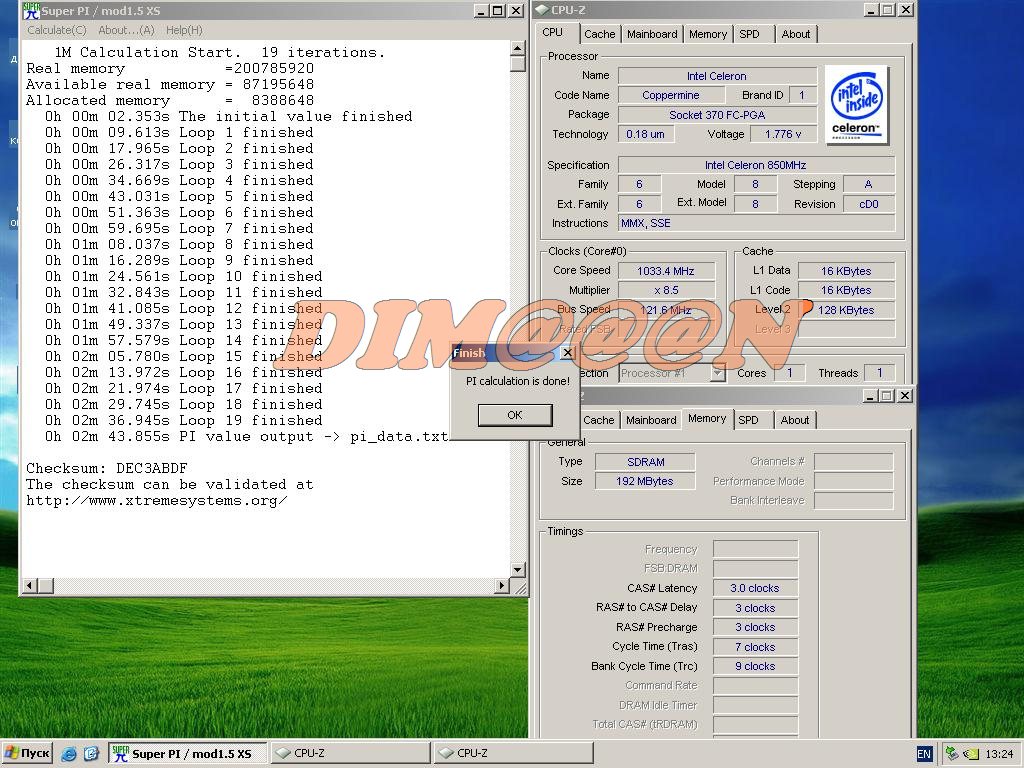Click left arrow of Super PI horizontal scrollbar
This screenshot has width=1024, height=768.
pyautogui.click(x=30, y=585)
